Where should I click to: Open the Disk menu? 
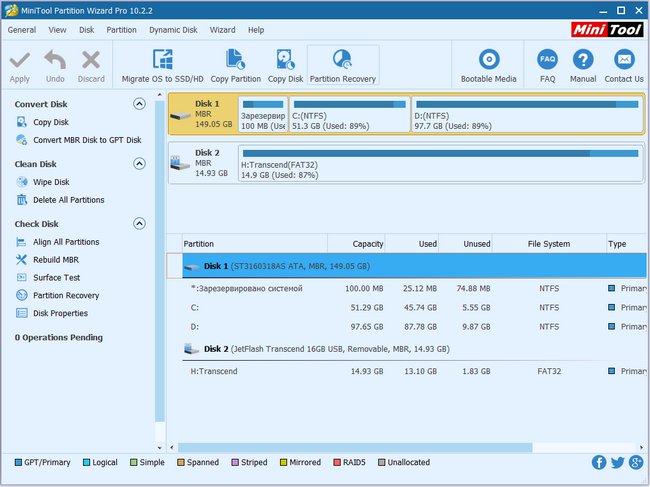click(87, 30)
